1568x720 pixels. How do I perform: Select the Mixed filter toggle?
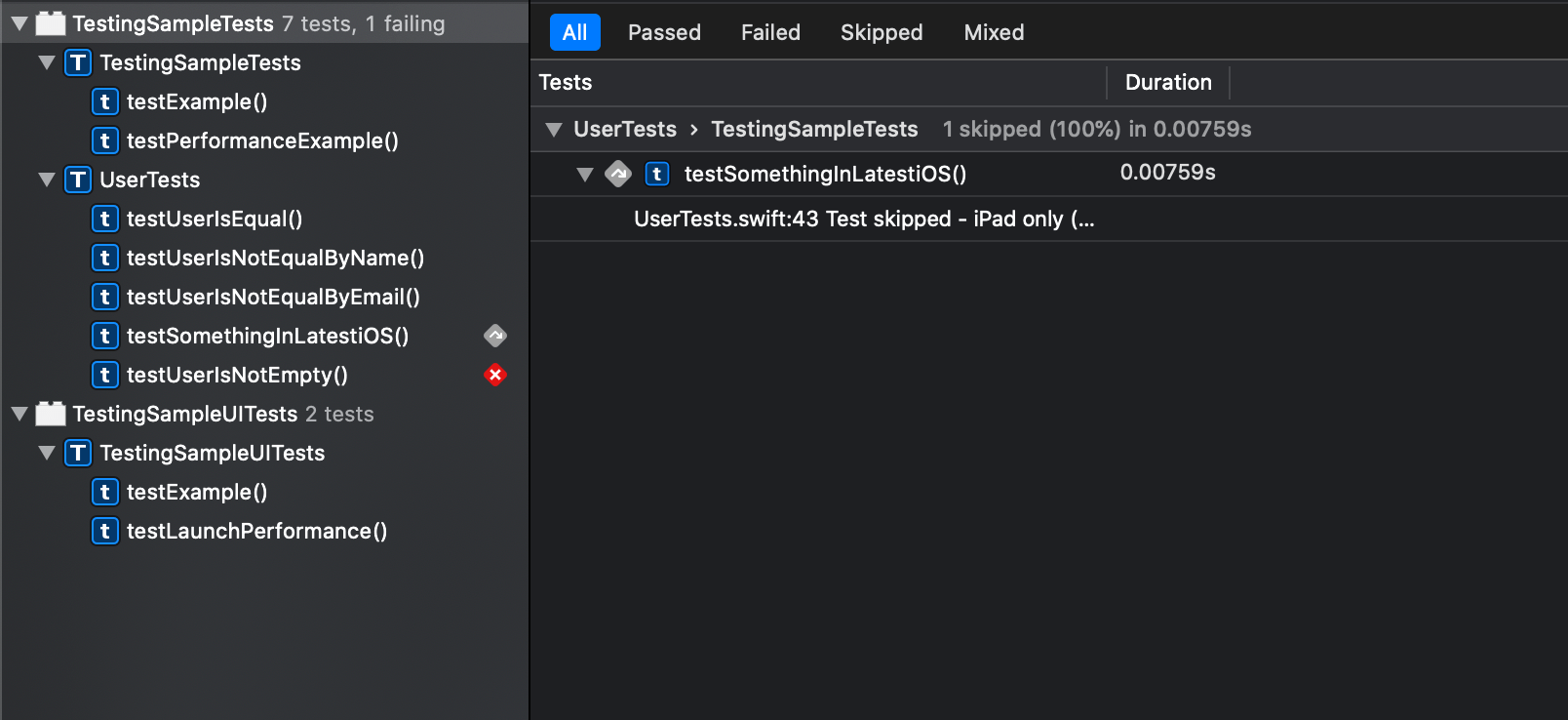(994, 32)
